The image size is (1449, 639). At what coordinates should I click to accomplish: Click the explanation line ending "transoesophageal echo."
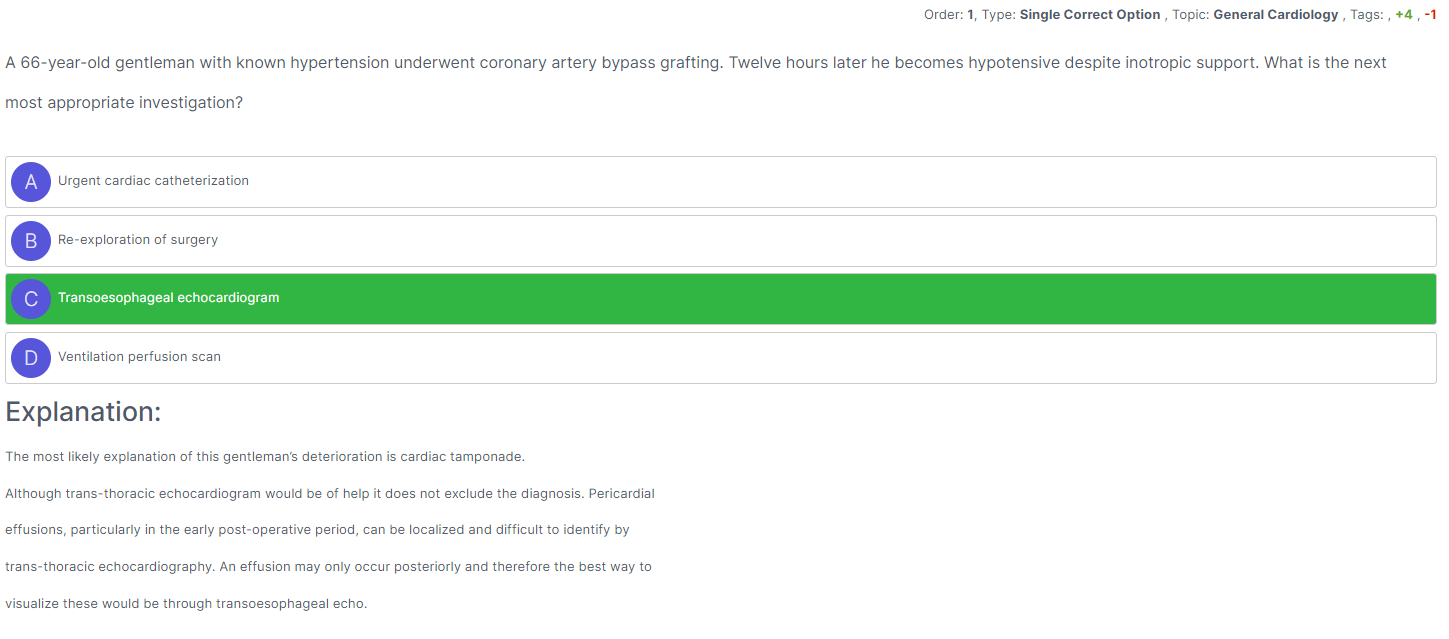click(x=186, y=604)
